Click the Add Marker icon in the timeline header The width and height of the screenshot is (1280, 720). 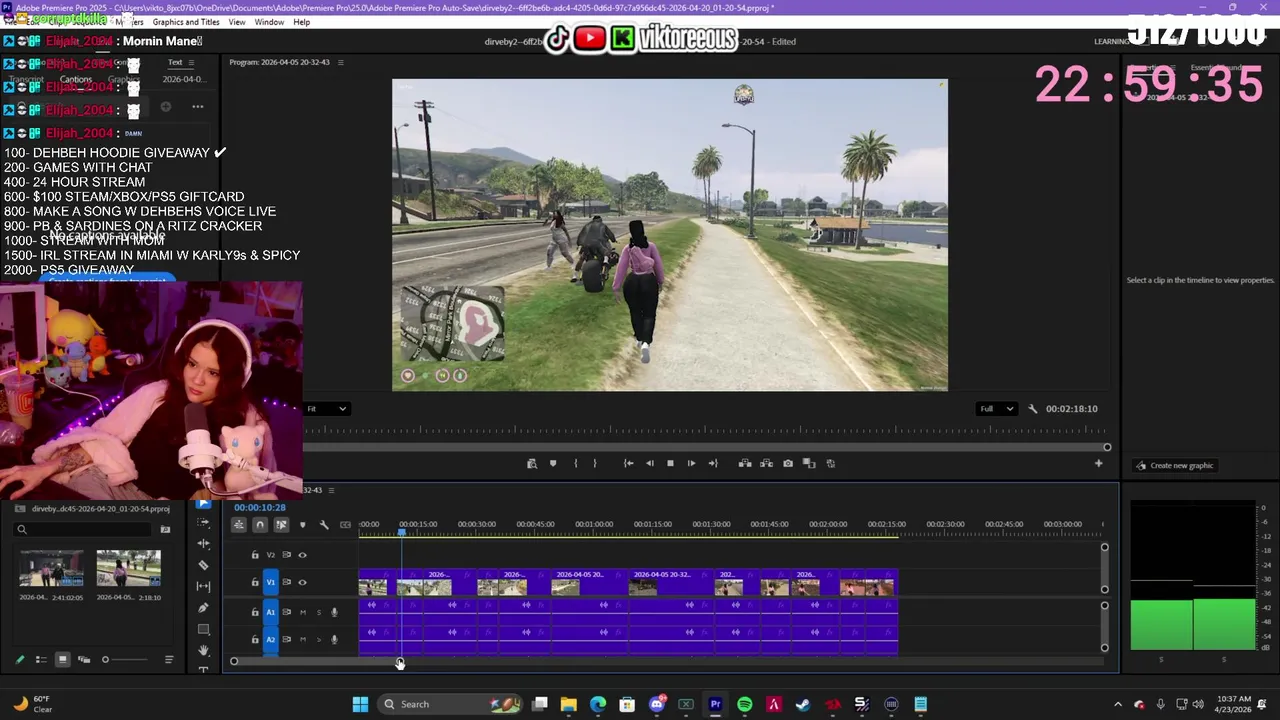pos(302,524)
